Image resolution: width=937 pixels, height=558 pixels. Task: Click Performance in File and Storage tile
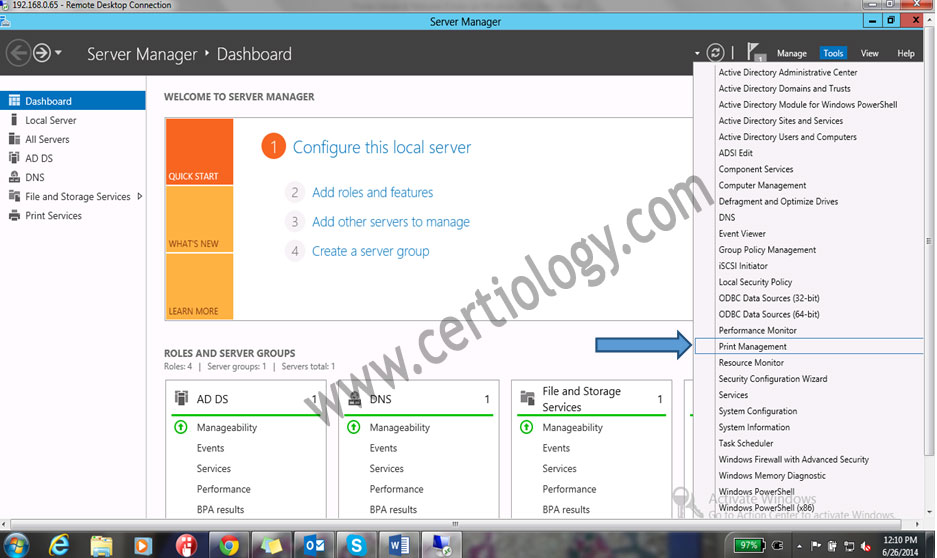[x=569, y=489]
